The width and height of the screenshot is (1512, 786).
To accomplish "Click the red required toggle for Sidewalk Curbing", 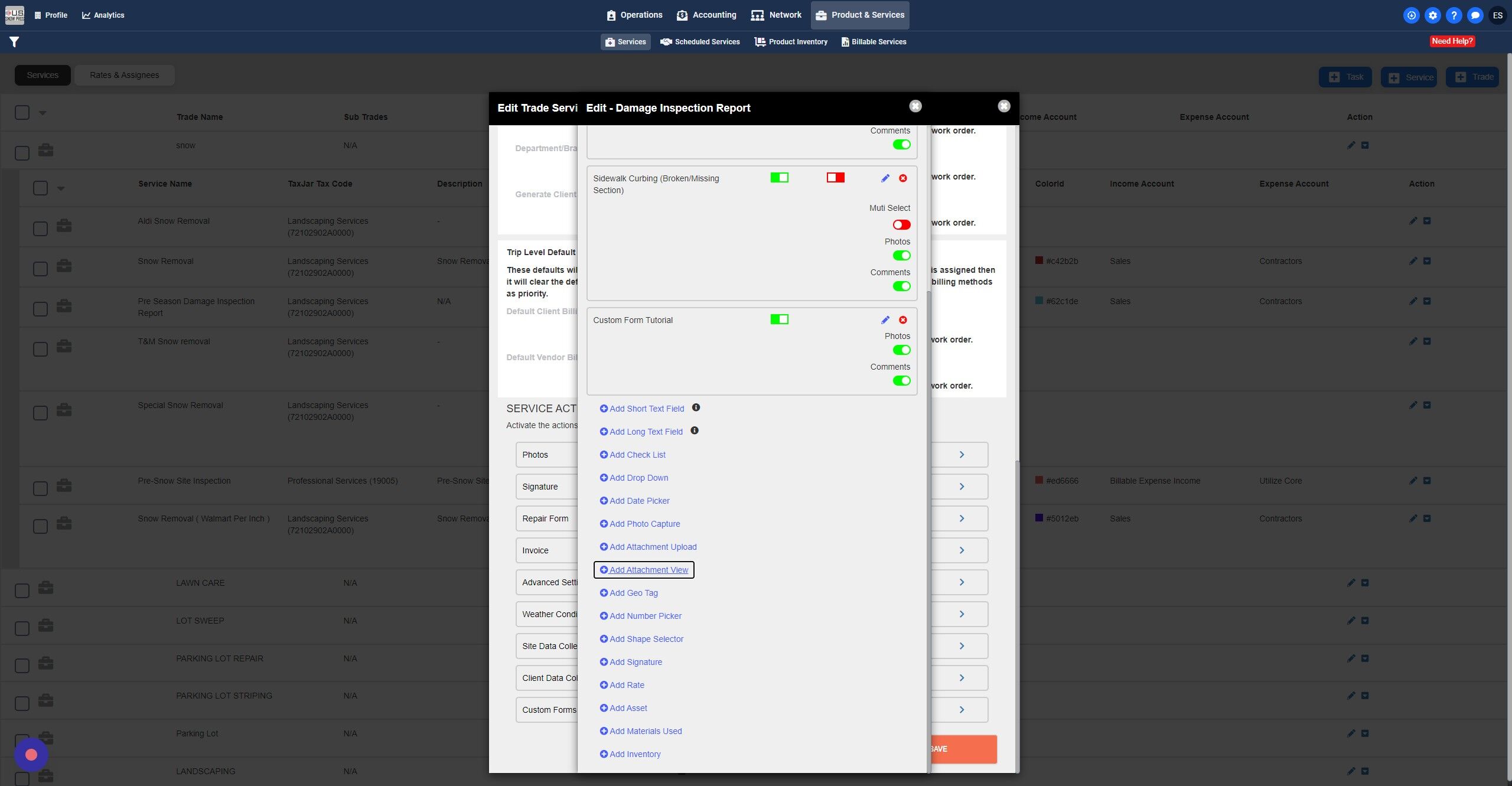I will (x=835, y=178).
